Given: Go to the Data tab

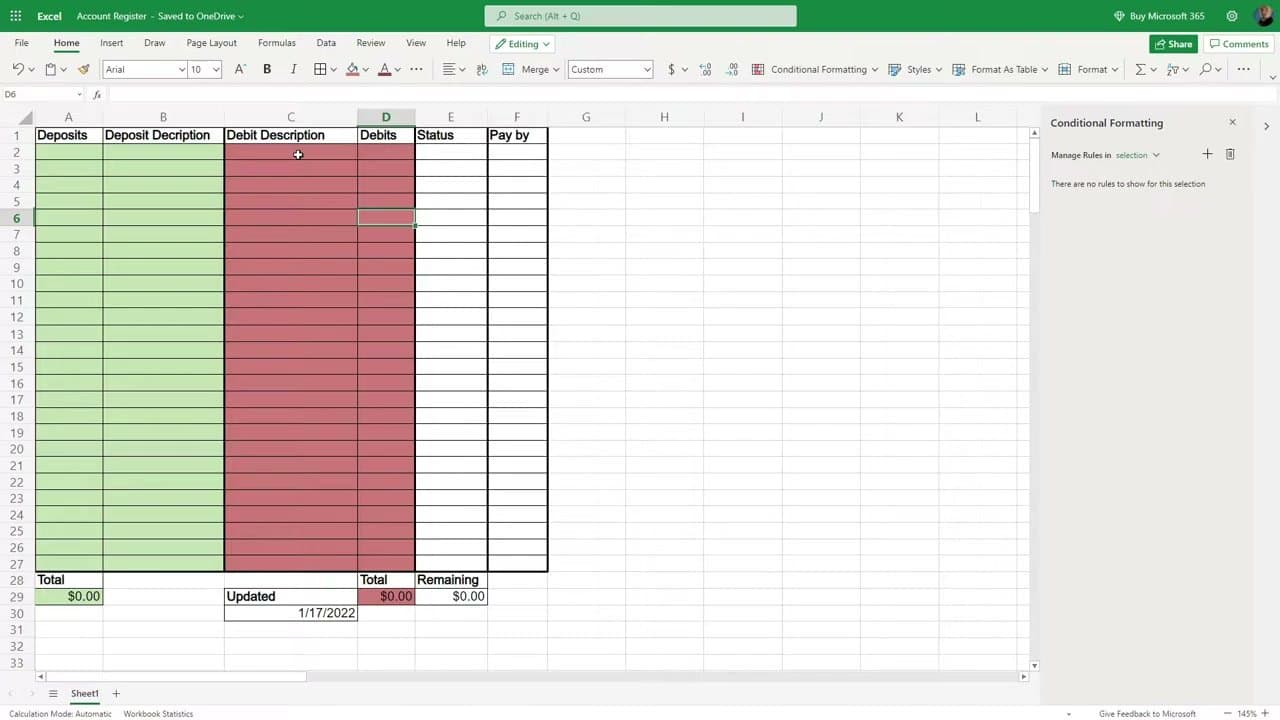Looking at the screenshot, I should pyautogui.click(x=326, y=43).
